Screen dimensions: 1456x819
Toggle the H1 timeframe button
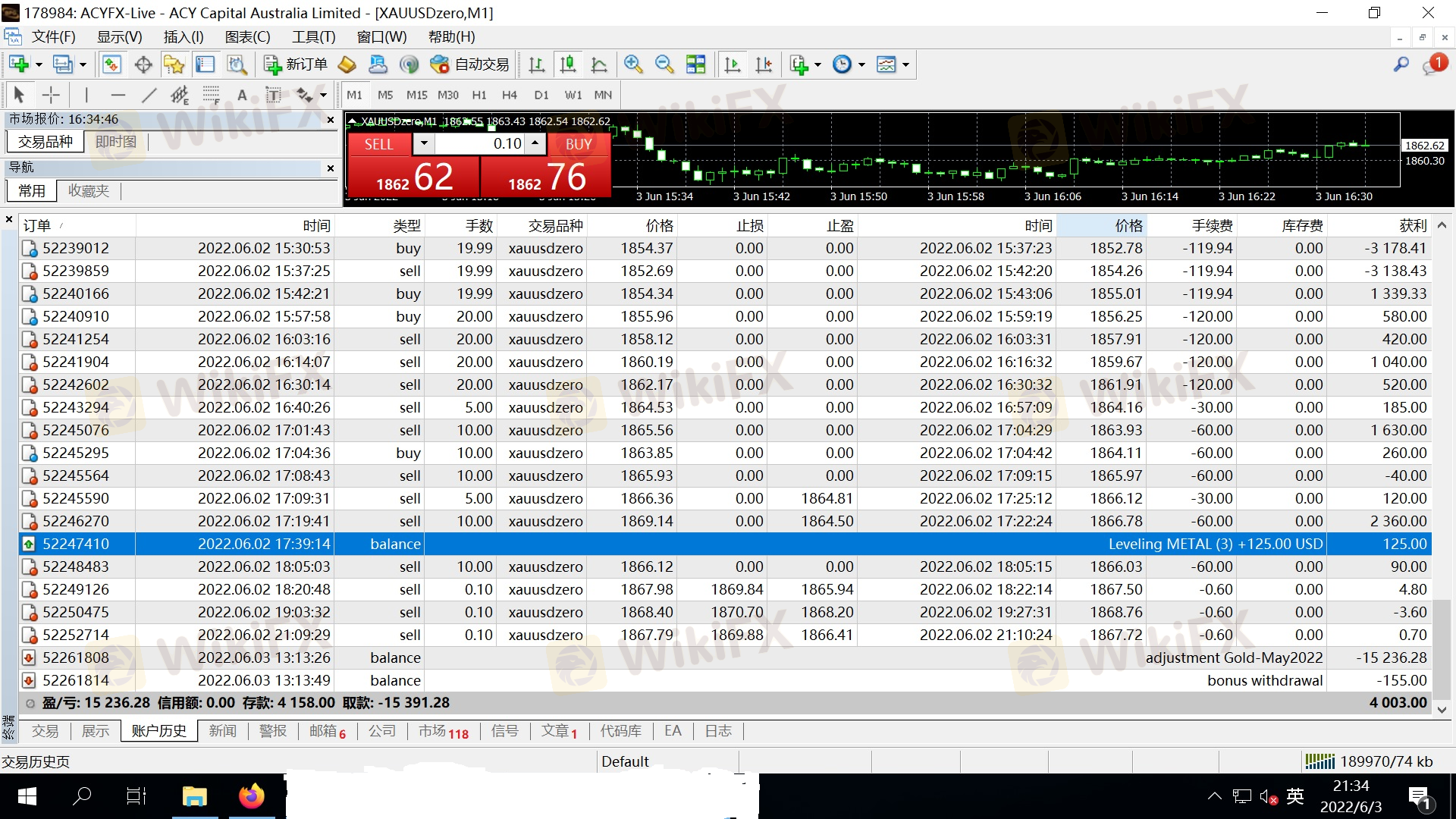tap(479, 95)
